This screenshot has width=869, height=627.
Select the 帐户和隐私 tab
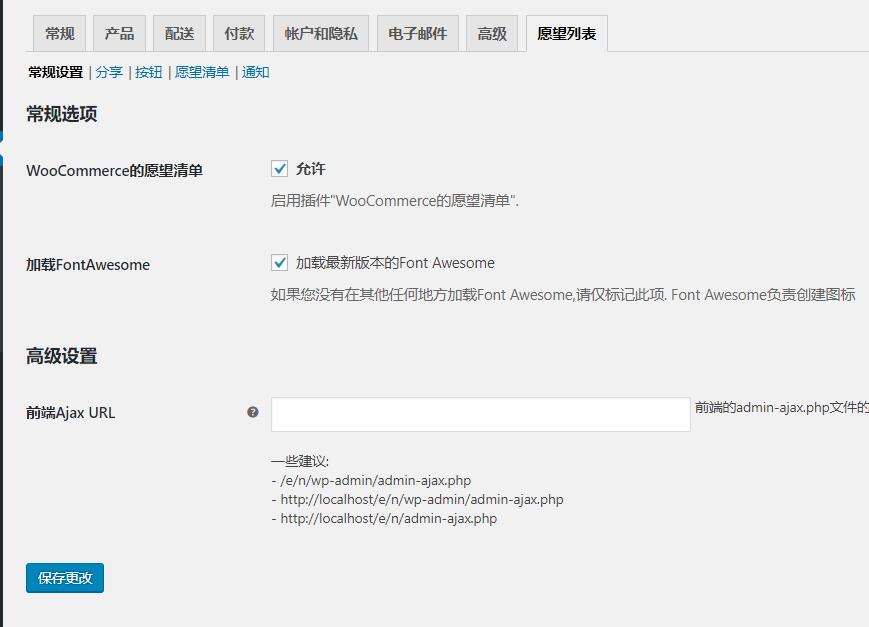[321, 34]
